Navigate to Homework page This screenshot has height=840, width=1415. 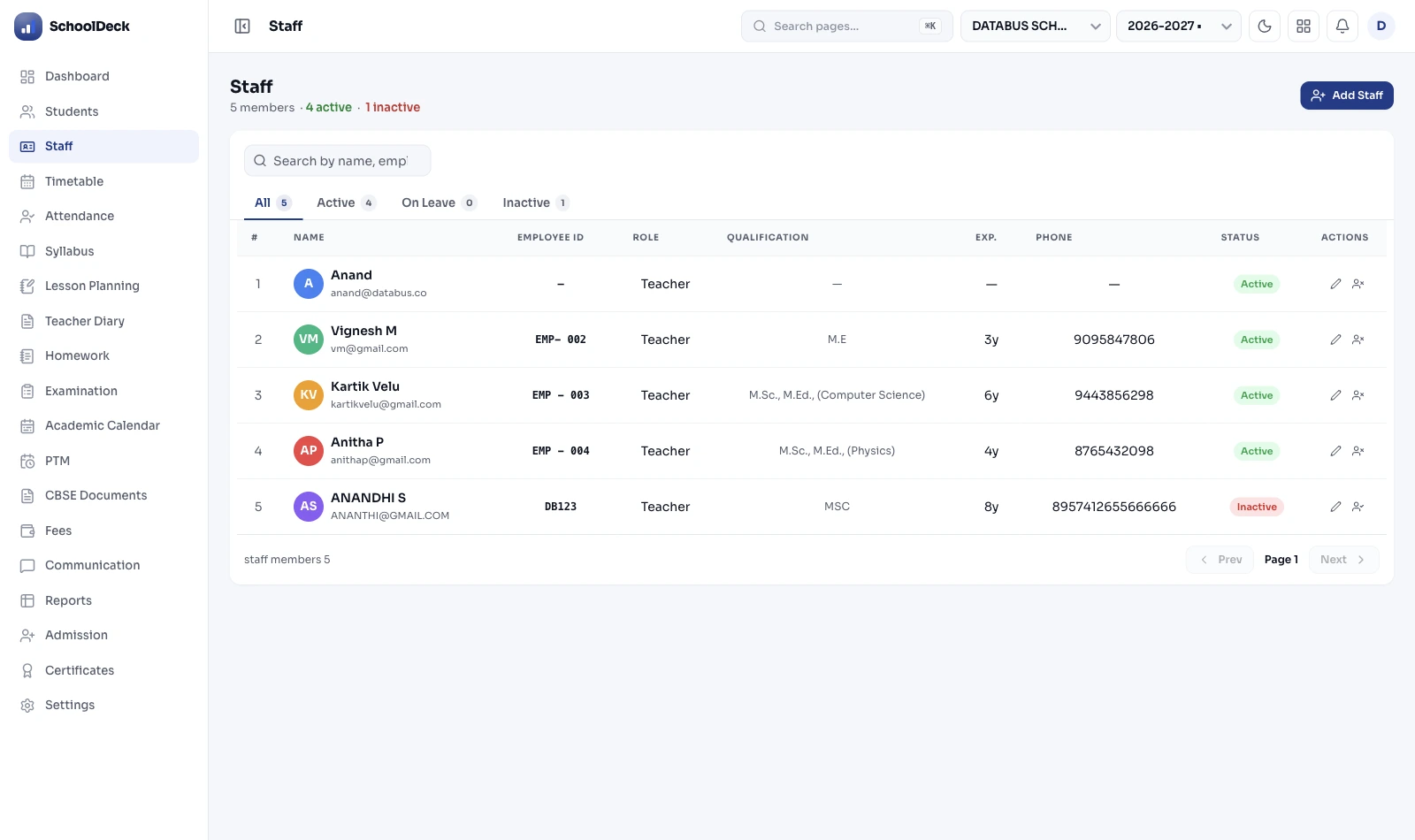pos(103,355)
